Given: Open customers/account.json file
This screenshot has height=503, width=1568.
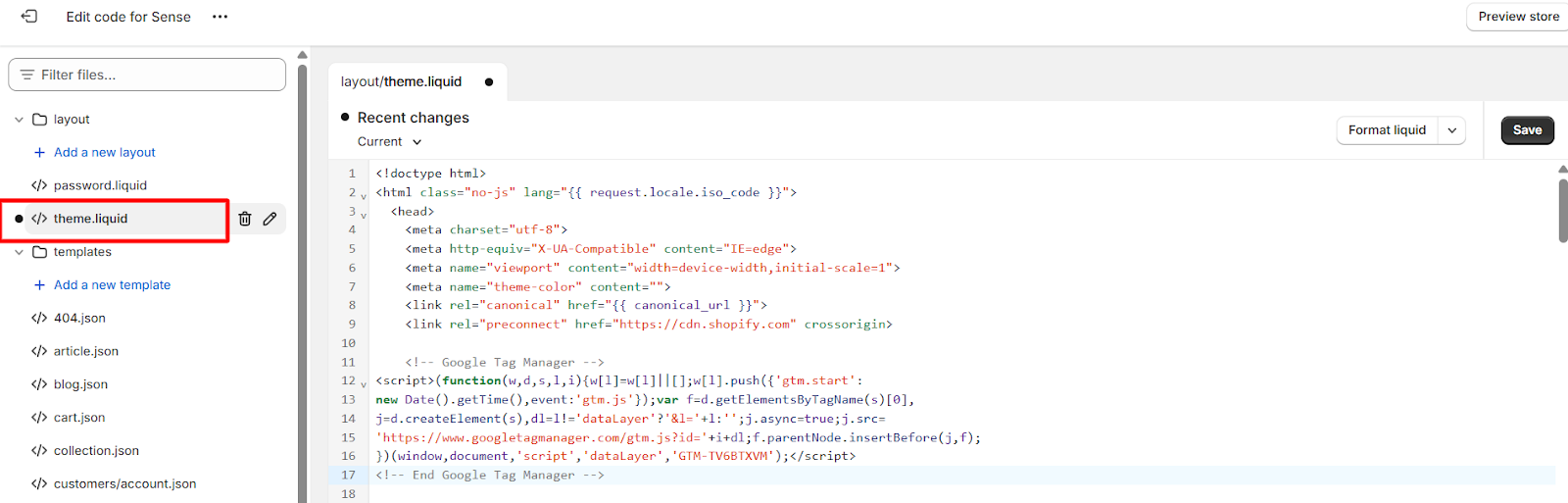Looking at the screenshot, I should [124, 483].
